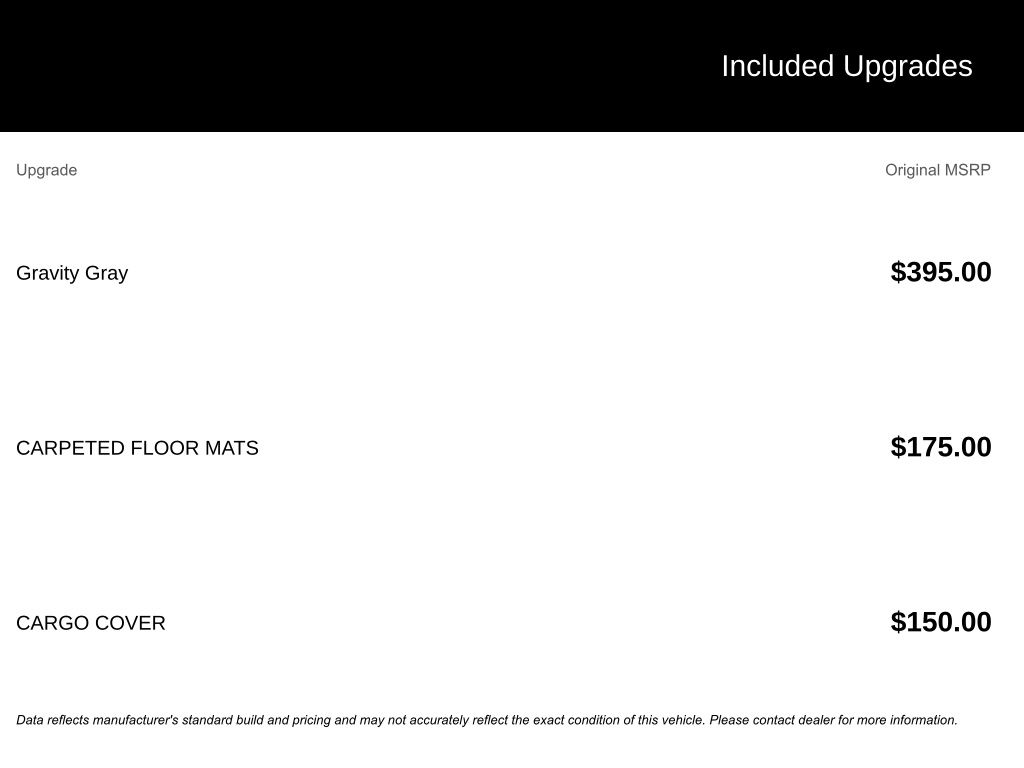Image resolution: width=1024 pixels, height=768 pixels.
Task: Click the word "Original" in the column header
Action: click(x=912, y=170)
